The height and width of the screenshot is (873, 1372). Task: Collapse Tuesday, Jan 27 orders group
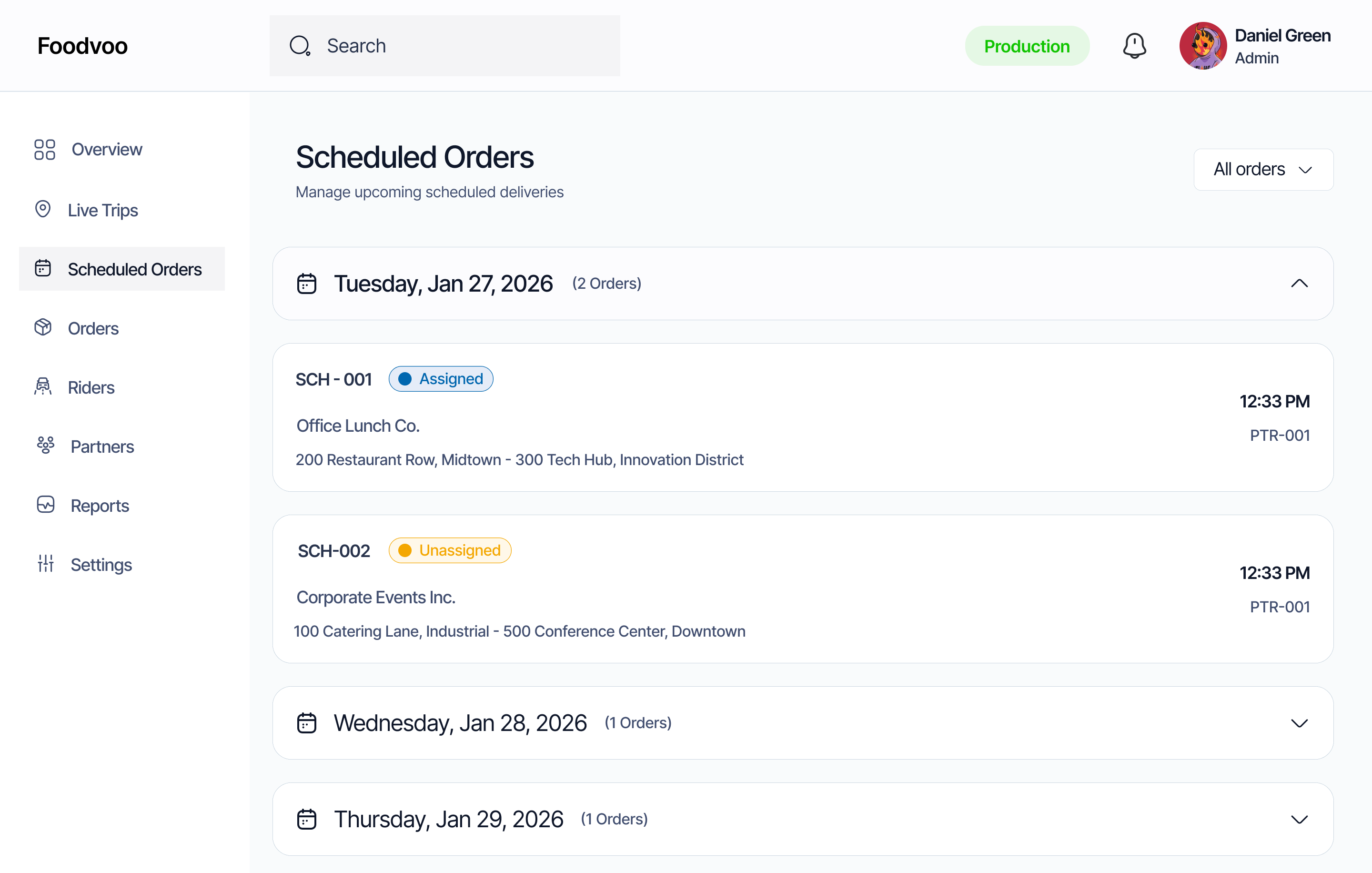pyautogui.click(x=1299, y=283)
